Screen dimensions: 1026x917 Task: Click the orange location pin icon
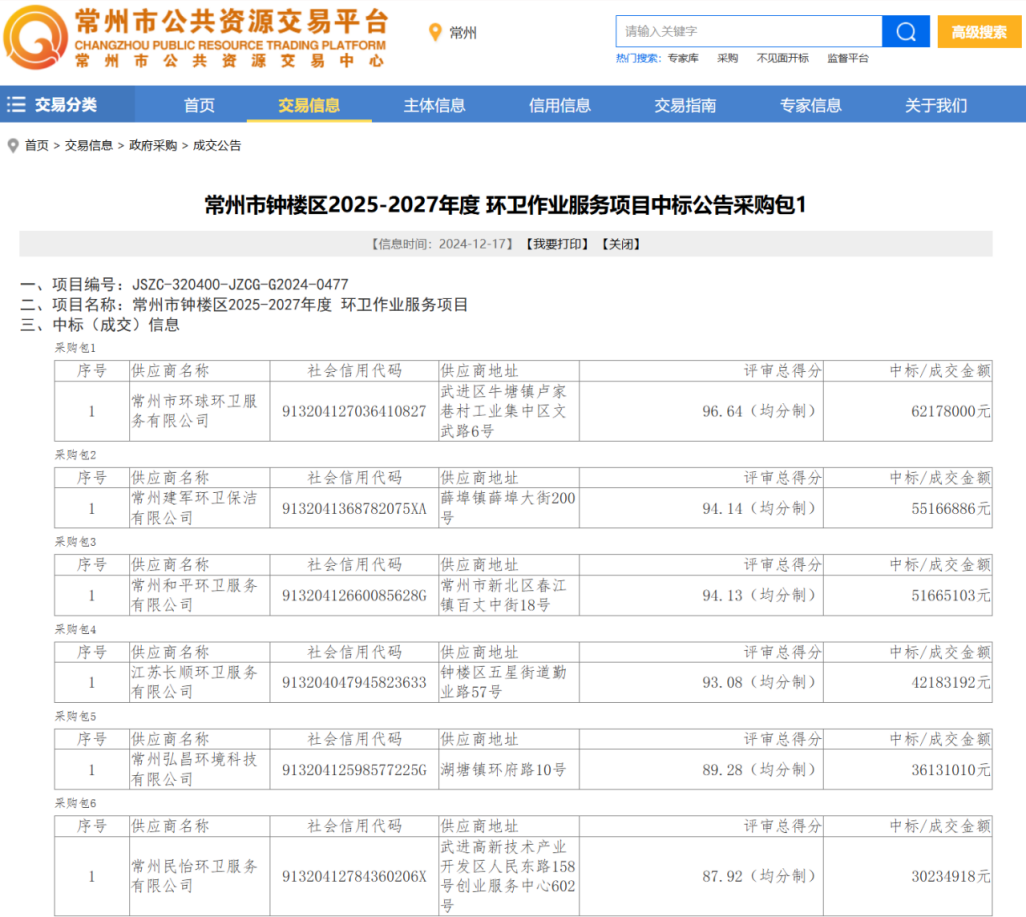tap(435, 32)
